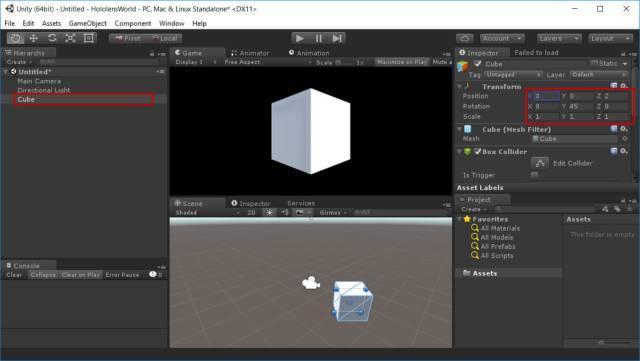Open the Component menu
This screenshot has height=361, width=640.
pos(133,24)
